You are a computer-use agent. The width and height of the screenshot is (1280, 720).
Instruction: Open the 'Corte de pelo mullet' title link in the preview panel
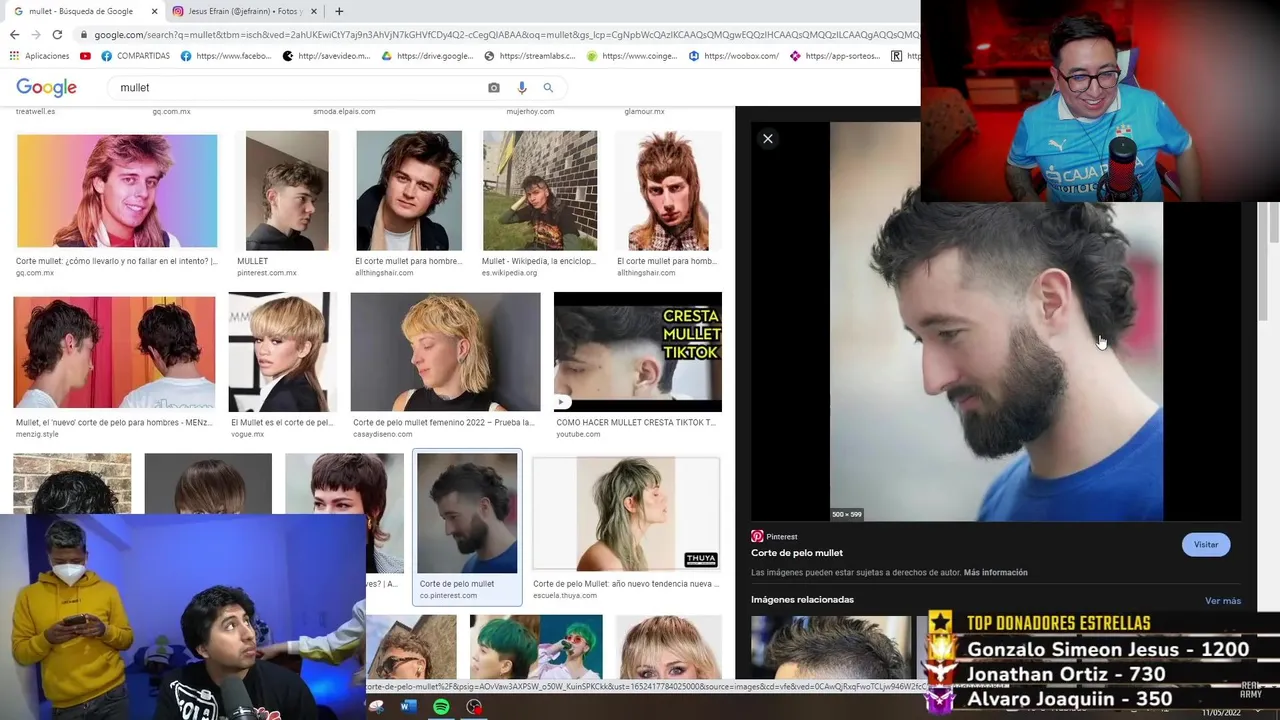pyautogui.click(x=797, y=553)
